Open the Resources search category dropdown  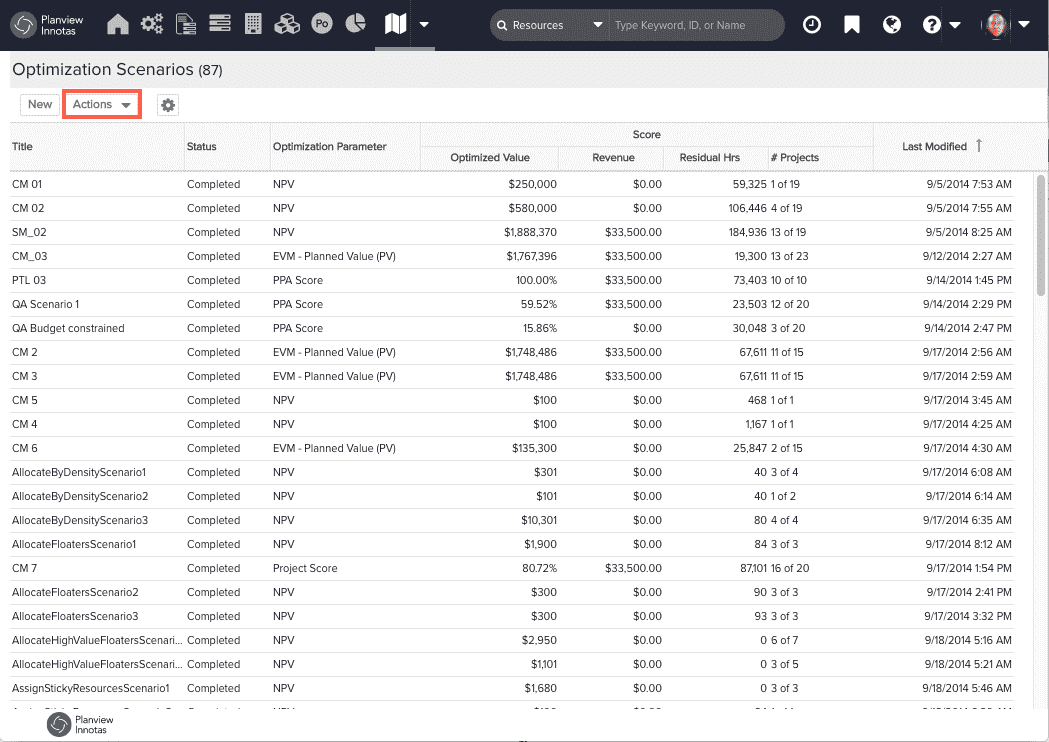(x=549, y=25)
